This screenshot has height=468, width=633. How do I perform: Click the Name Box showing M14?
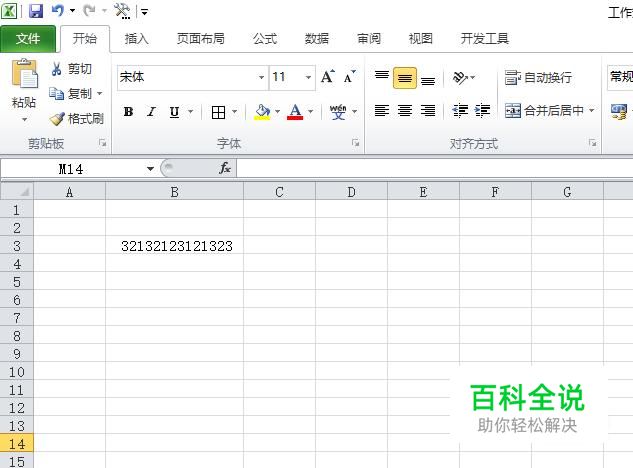click(71, 169)
